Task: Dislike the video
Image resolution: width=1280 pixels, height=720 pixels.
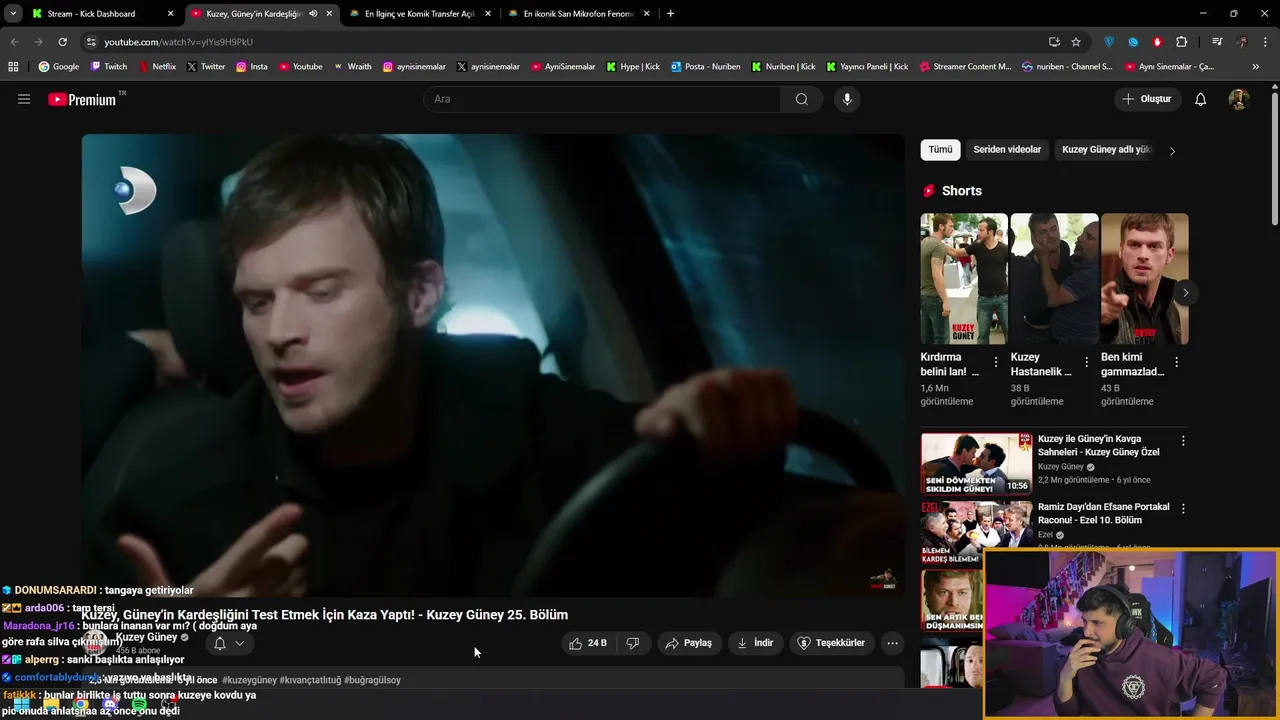Action: coord(633,643)
